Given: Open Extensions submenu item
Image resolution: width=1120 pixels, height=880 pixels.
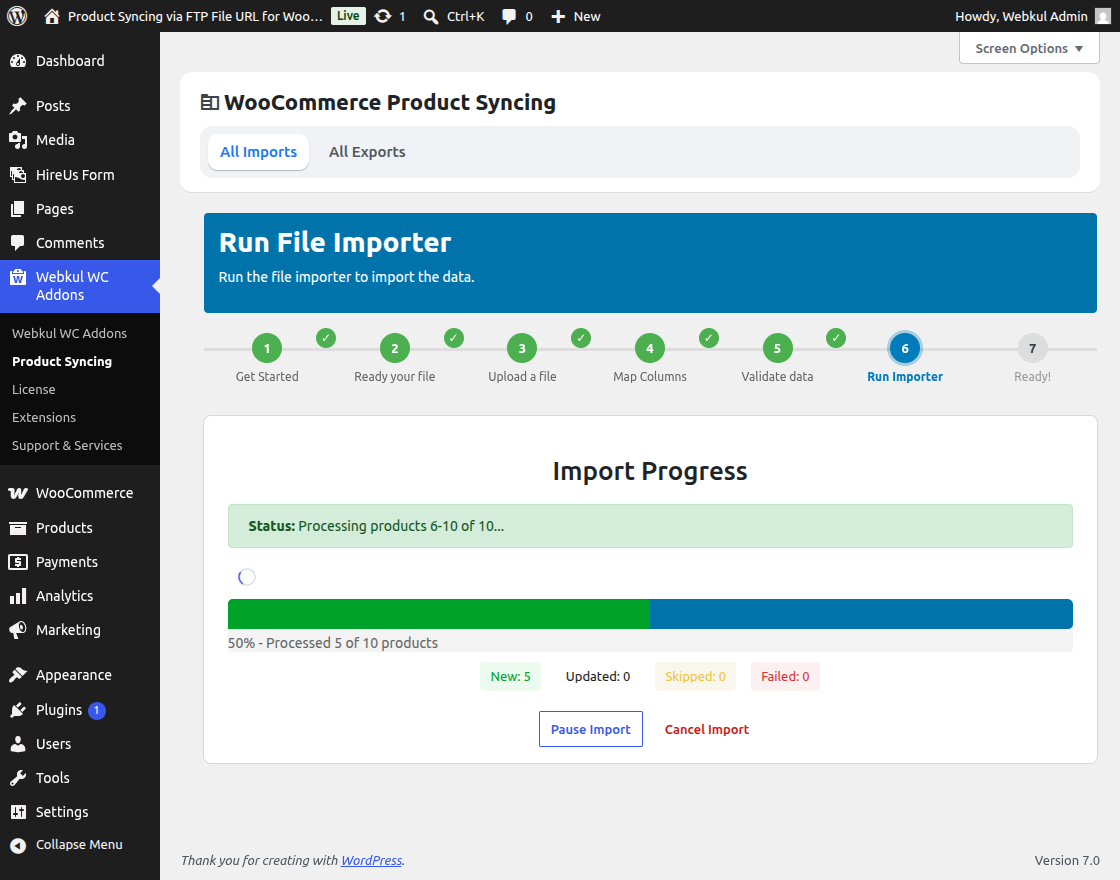Looking at the screenshot, I should point(44,417).
